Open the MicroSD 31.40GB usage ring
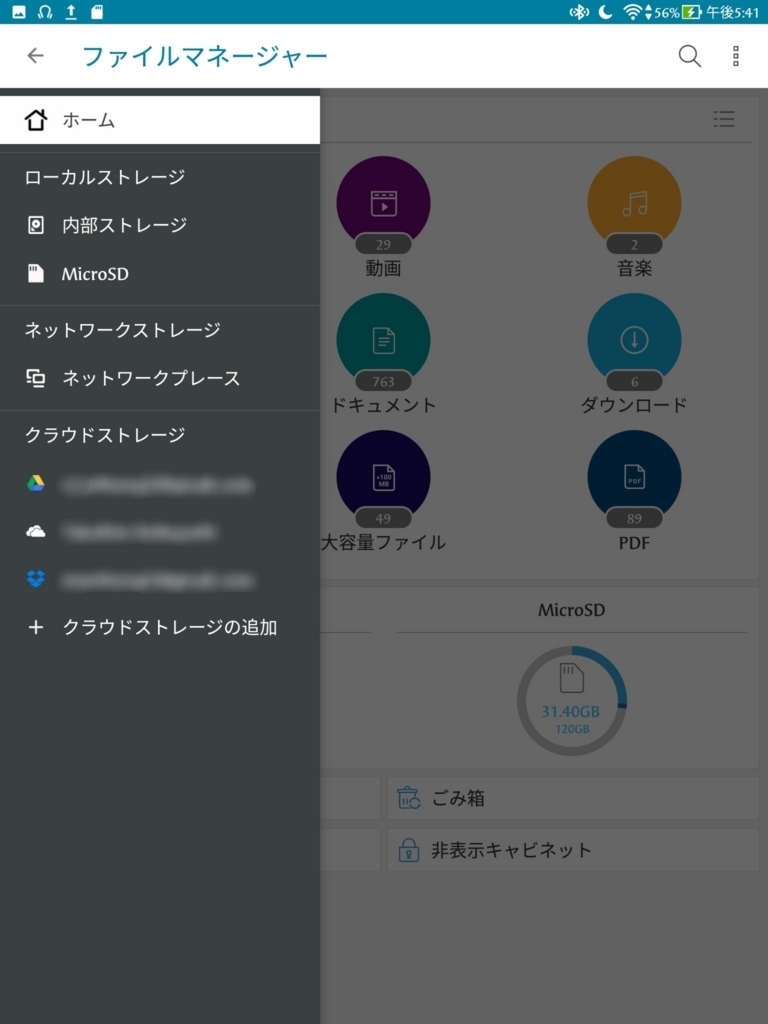 click(x=571, y=701)
